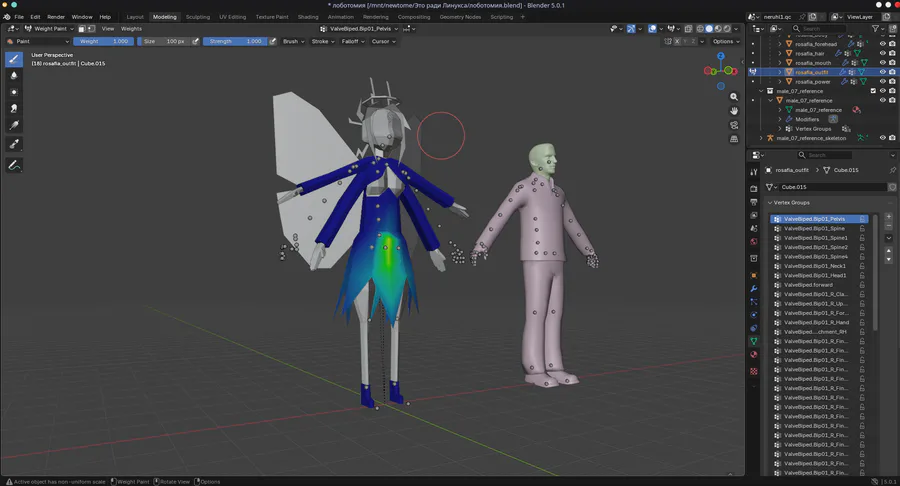
Task: Open the Render properties tab
Action: coord(754,188)
